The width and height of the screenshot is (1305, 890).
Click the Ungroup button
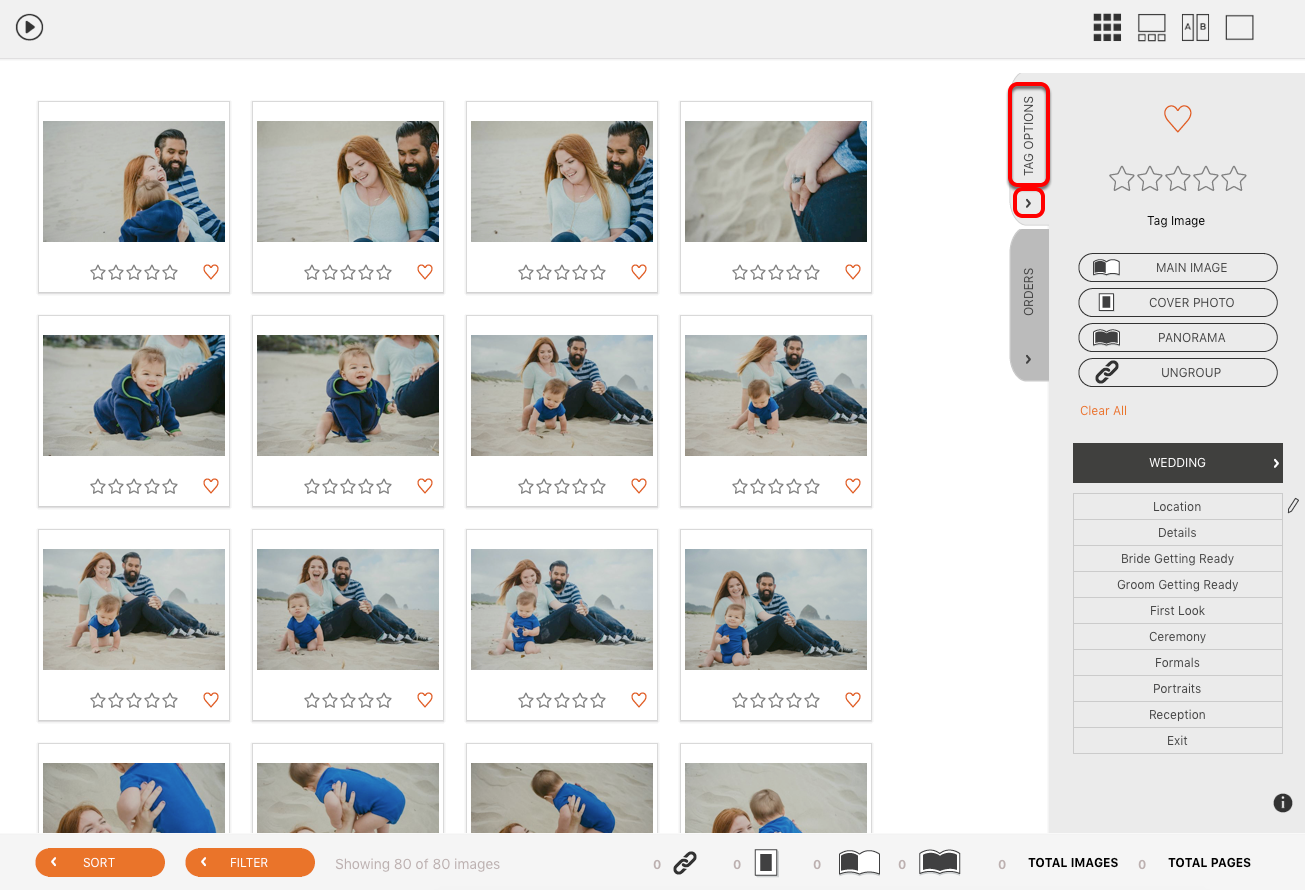1178,373
